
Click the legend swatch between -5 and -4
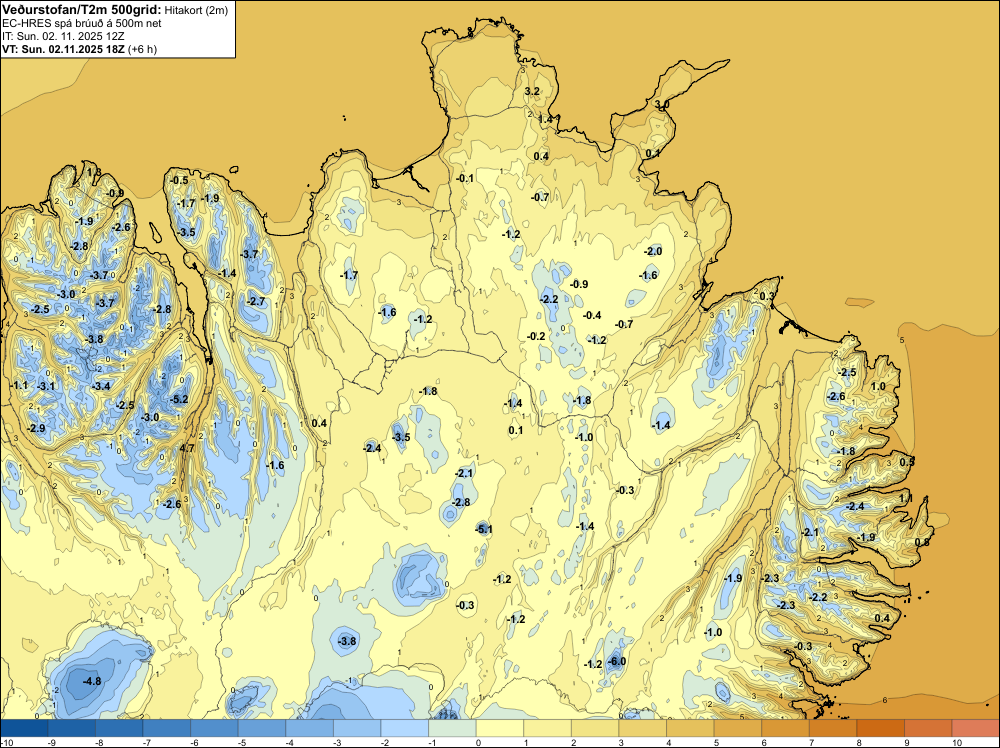[x=261, y=728]
